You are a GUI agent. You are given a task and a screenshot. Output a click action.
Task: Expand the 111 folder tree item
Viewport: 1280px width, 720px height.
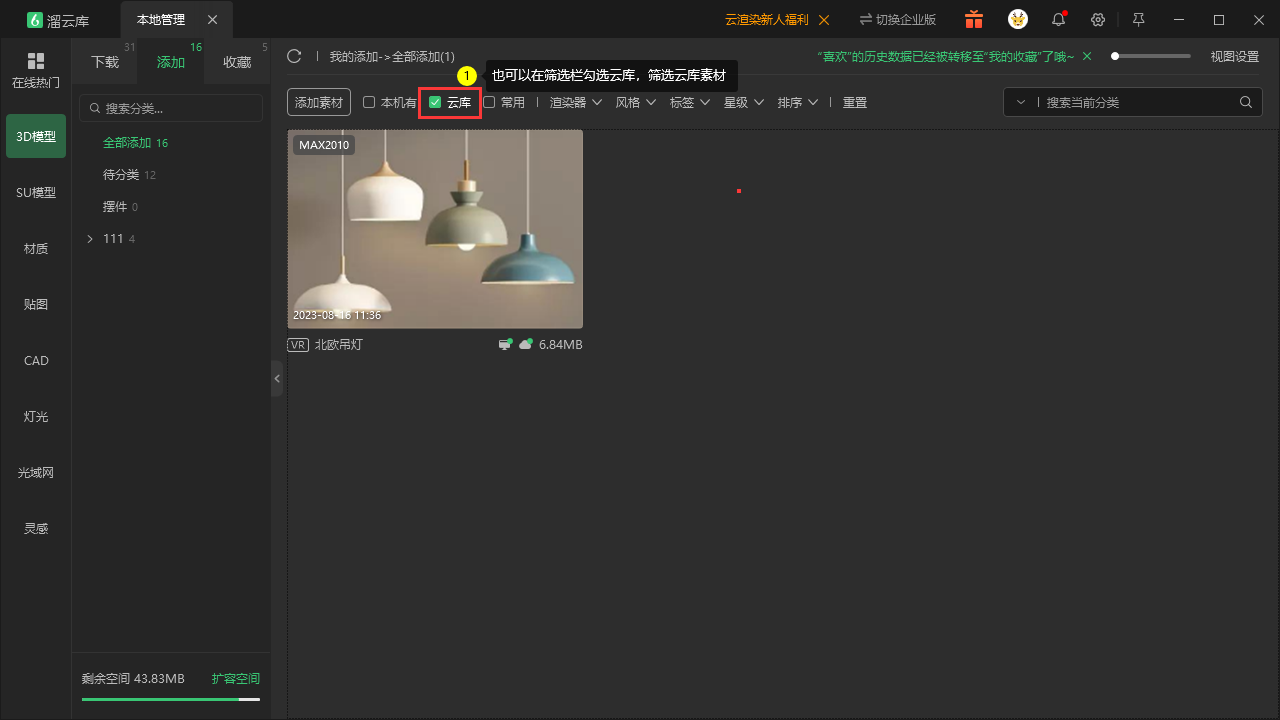(90, 239)
